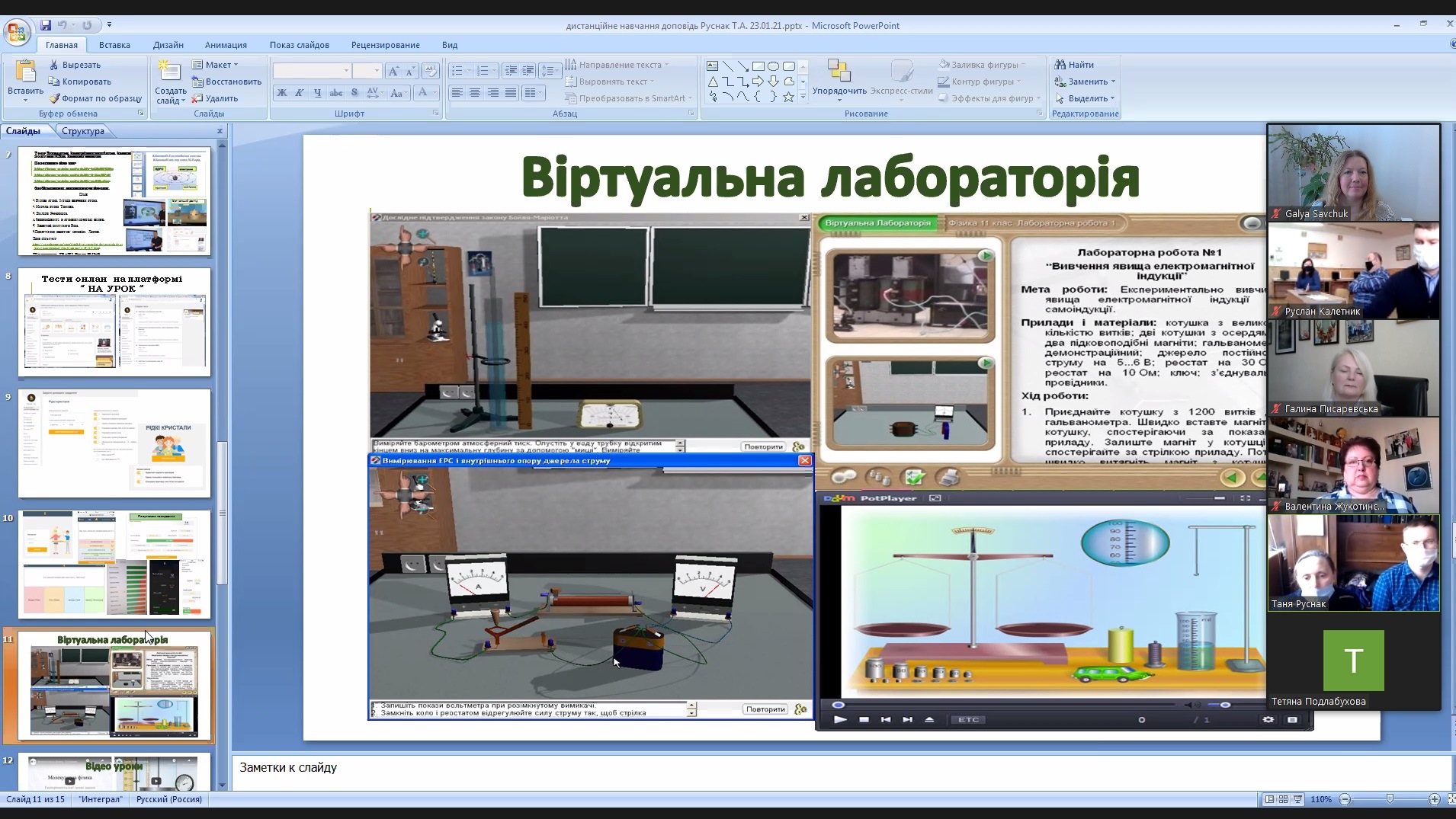This screenshot has height=819, width=1456.
Task: Toggle bold (Ж) formatting
Action: [281, 93]
